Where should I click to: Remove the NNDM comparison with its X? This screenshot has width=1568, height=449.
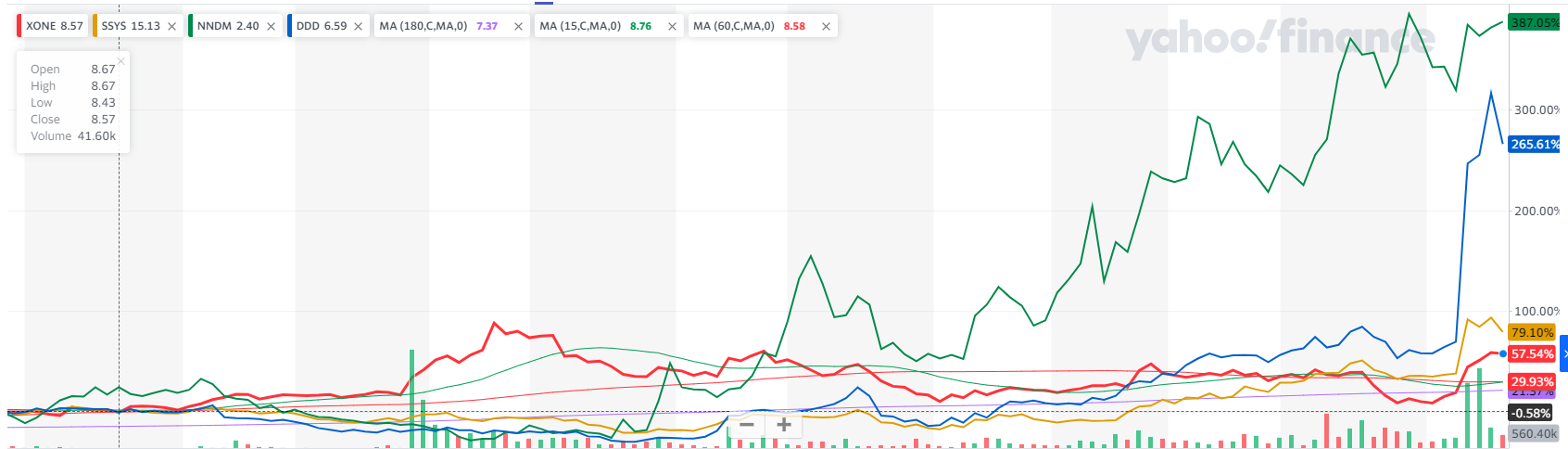point(271,26)
